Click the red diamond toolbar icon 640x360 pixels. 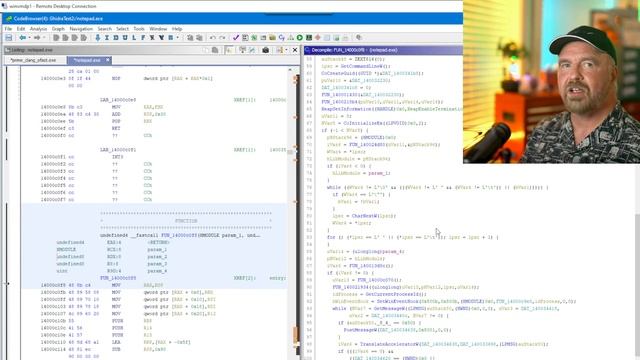pyautogui.click(x=318, y=38)
